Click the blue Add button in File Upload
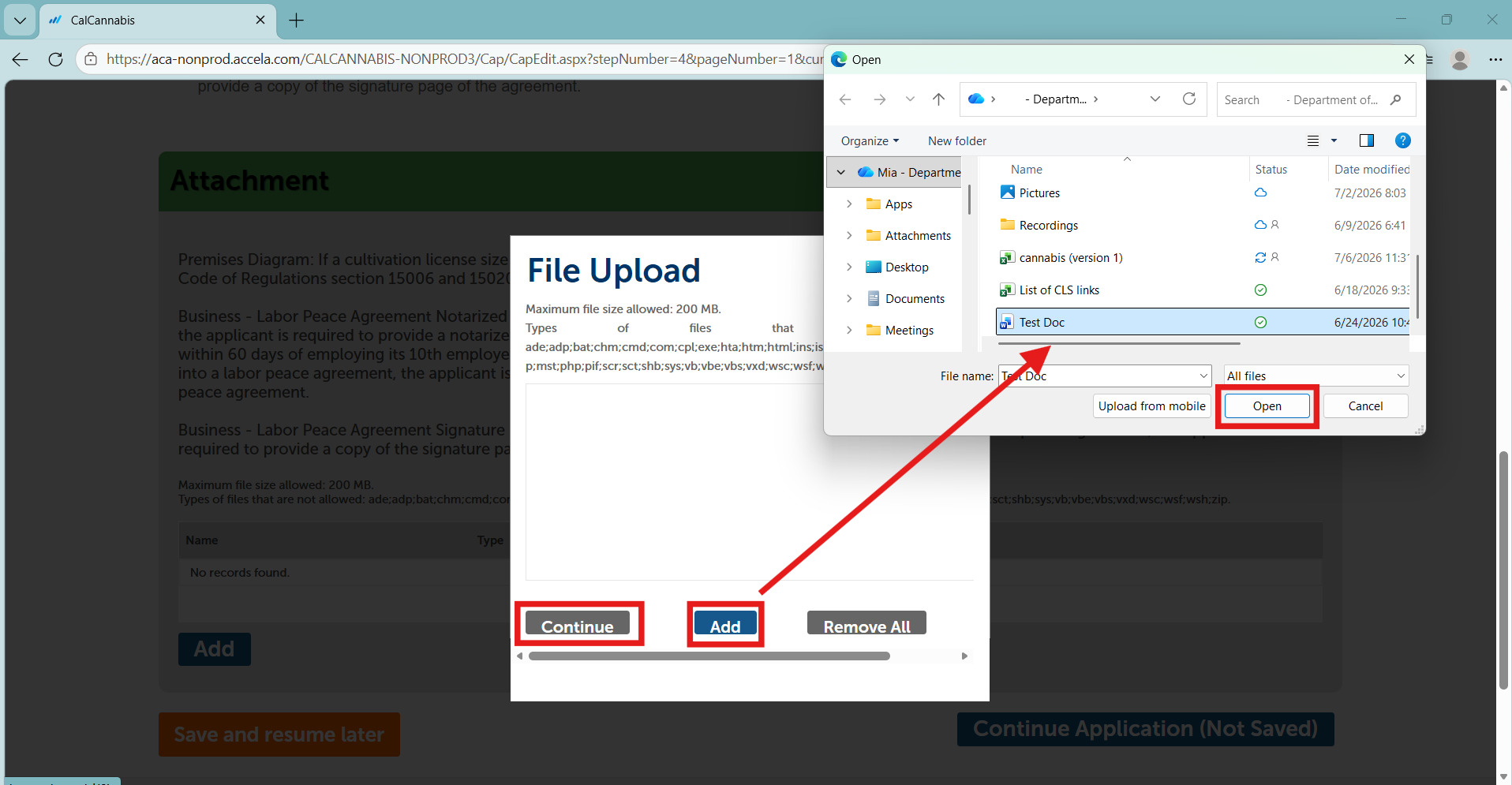Viewport: 1512px width, 785px height. pos(725,624)
